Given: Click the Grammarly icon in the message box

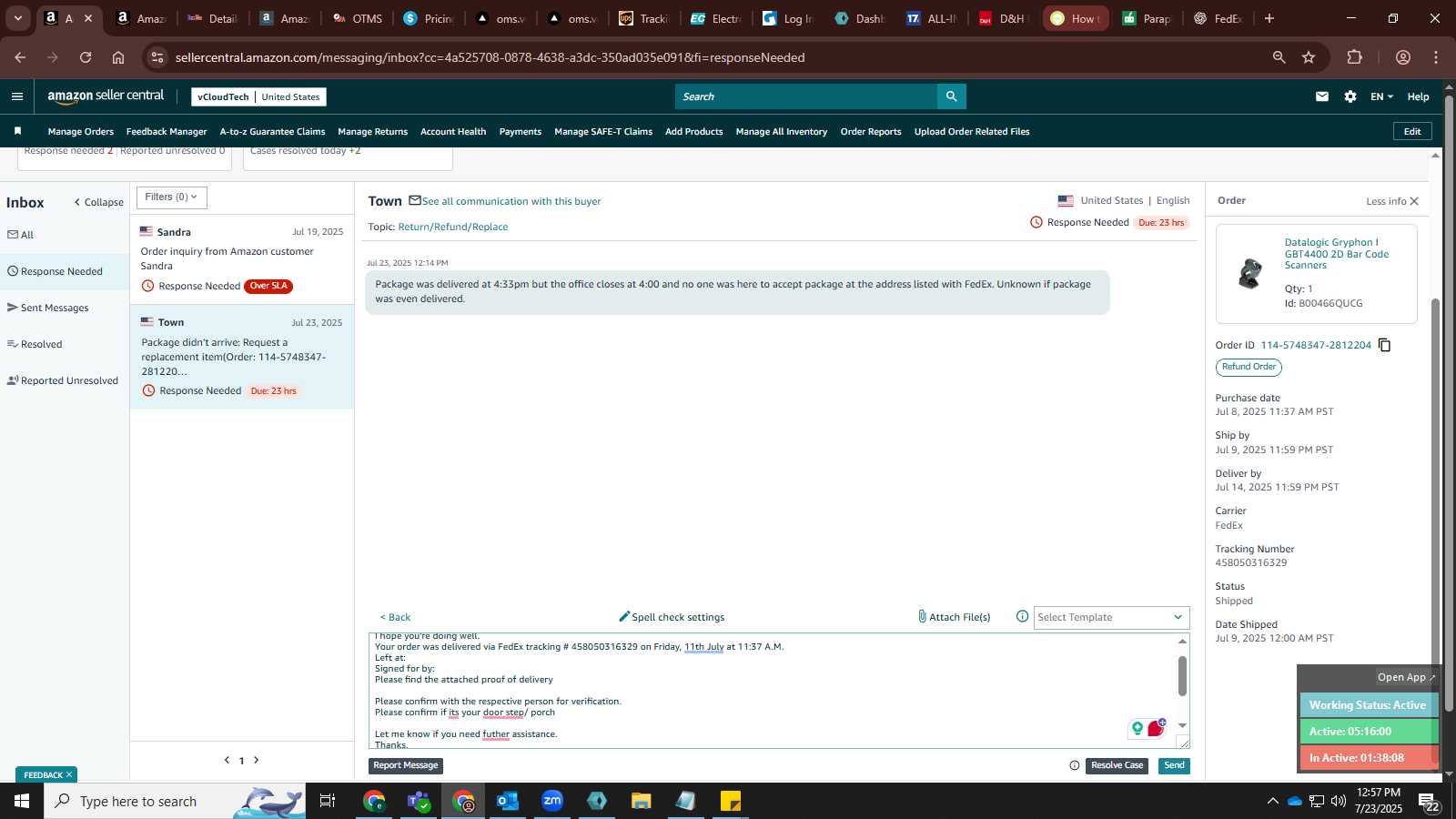Looking at the screenshot, I should (x=1137, y=728).
